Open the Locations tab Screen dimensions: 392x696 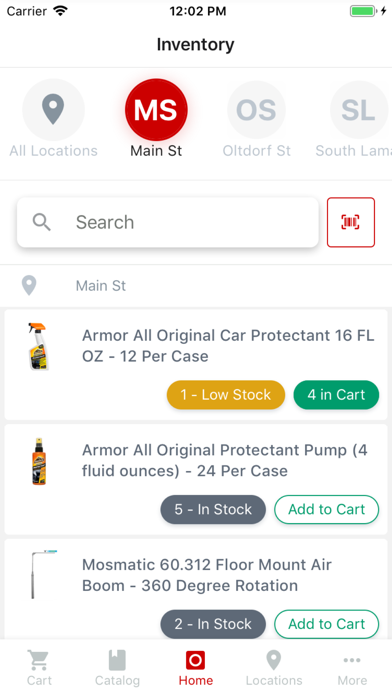tap(274, 668)
